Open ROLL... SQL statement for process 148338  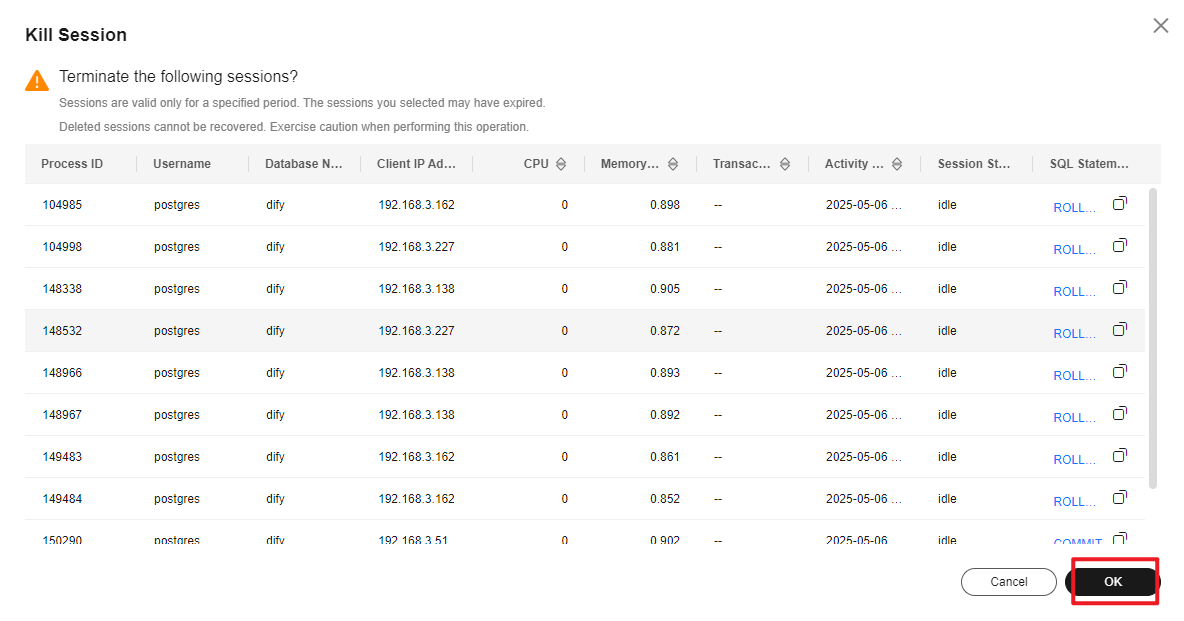tap(1075, 292)
